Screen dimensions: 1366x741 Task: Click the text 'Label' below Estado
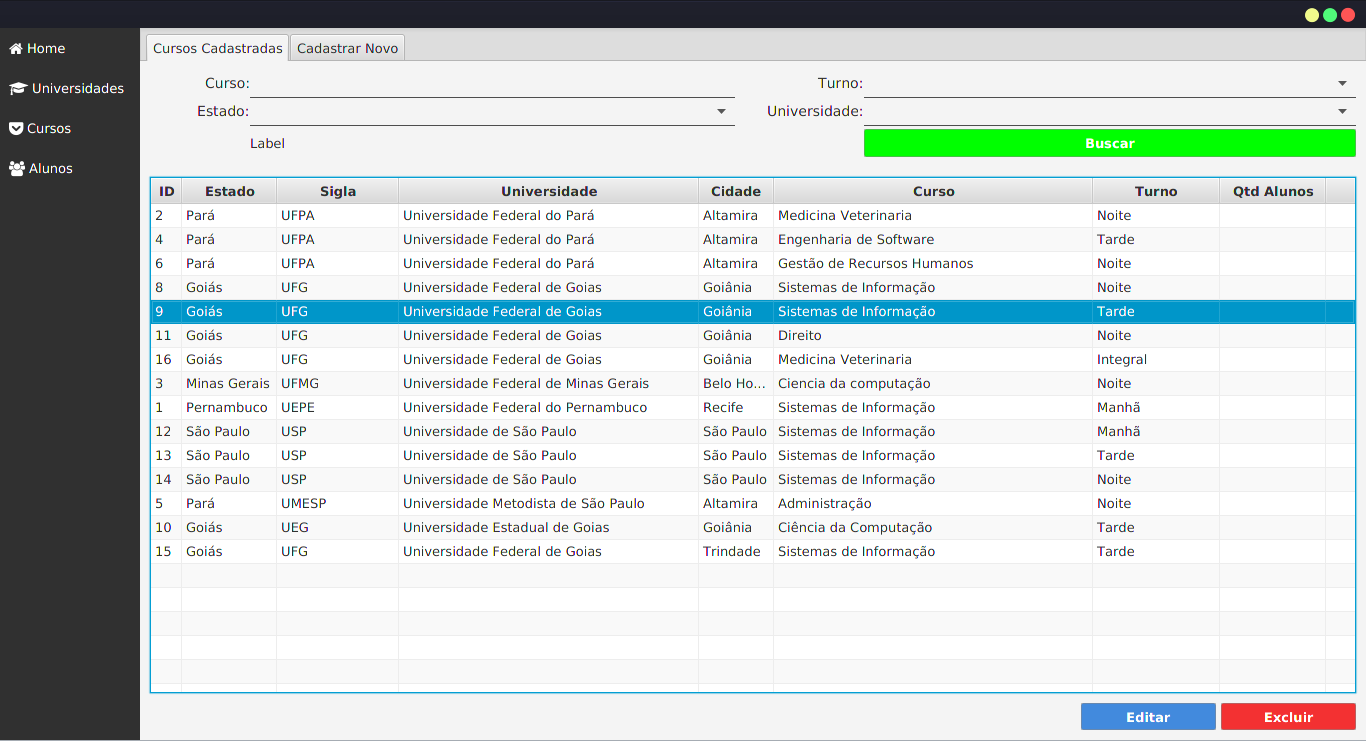267,143
